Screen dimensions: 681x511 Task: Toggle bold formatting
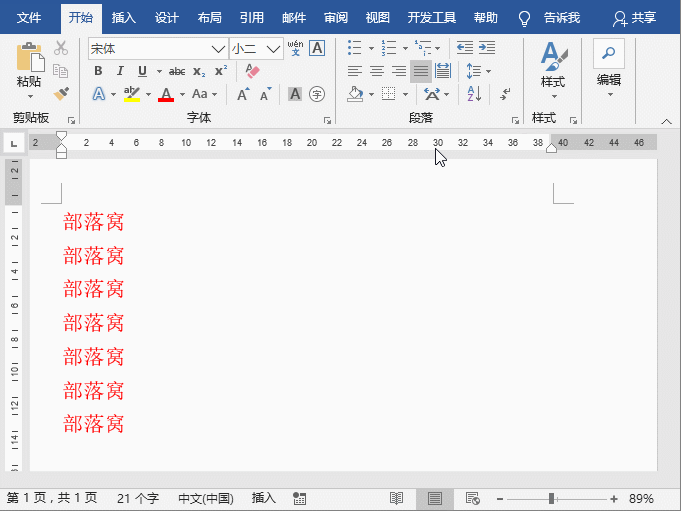98,71
